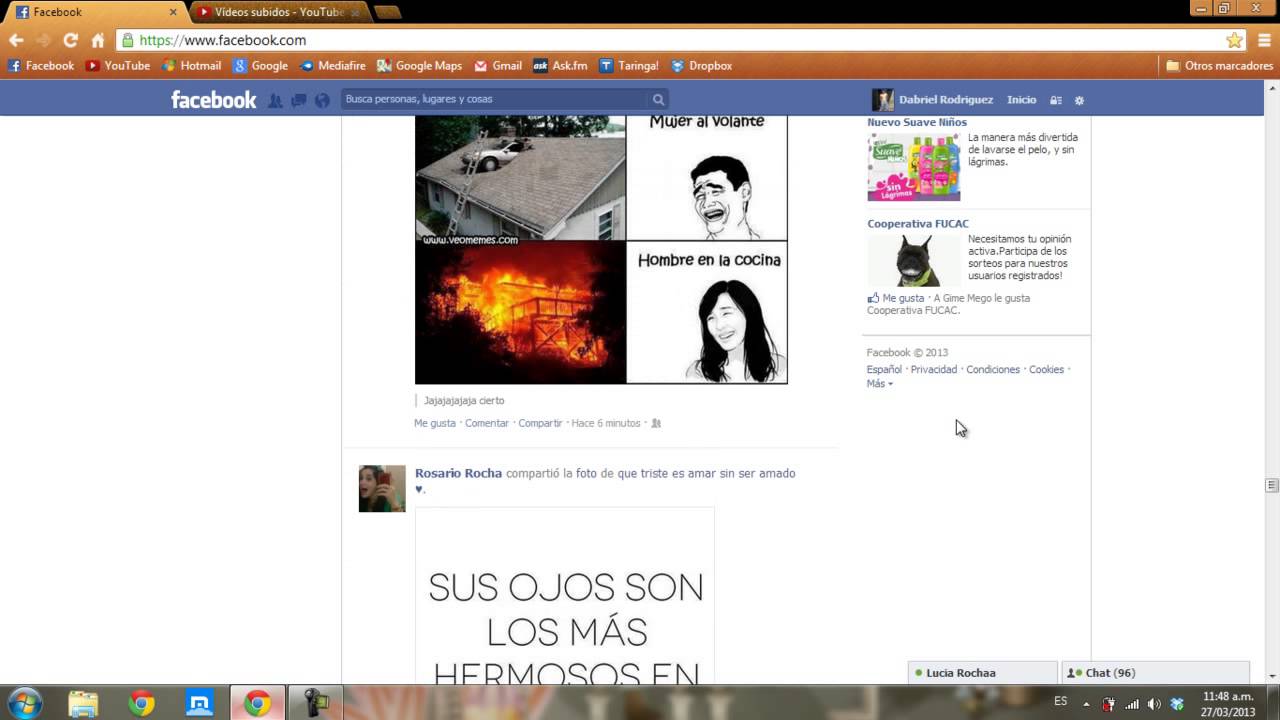Click the Chrome home icon
1280x720 pixels.
[97, 40]
